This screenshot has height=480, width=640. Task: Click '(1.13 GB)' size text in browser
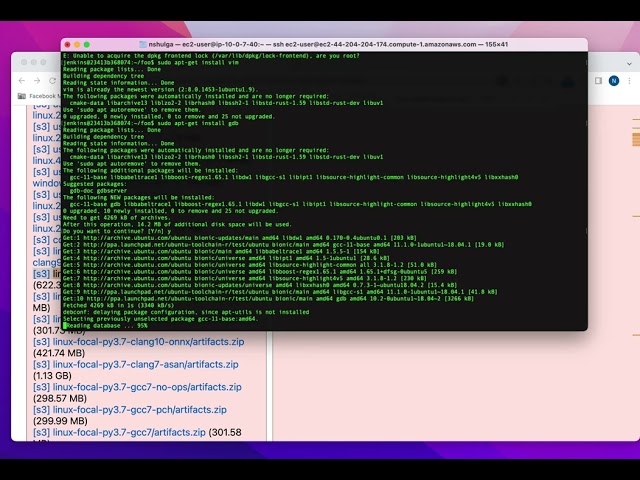click(52, 376)
